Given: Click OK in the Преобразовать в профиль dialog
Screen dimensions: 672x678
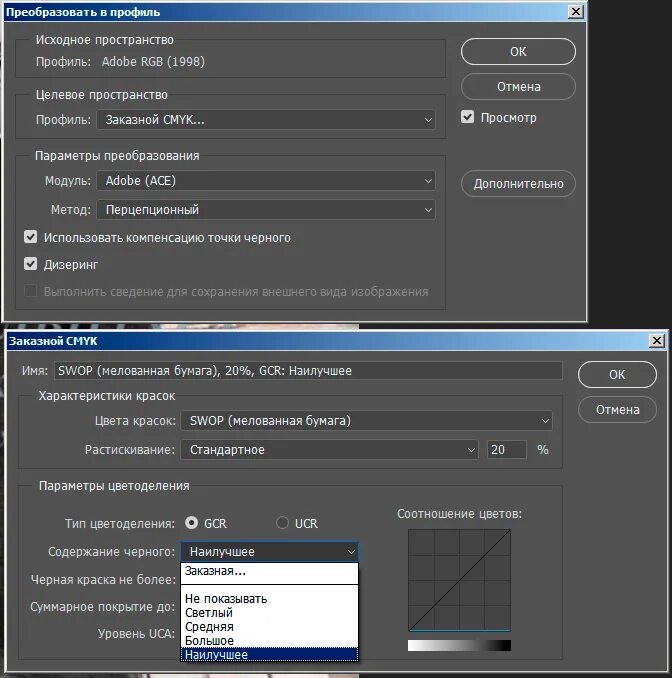Looking at the screenshot, I should coord(518,51).
